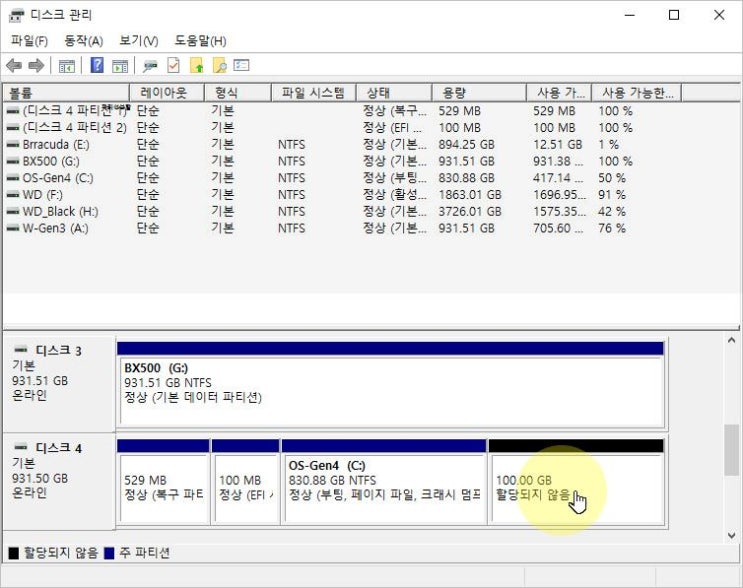Select the (디스크 4 파티션 2) volume name

(75, 128)
